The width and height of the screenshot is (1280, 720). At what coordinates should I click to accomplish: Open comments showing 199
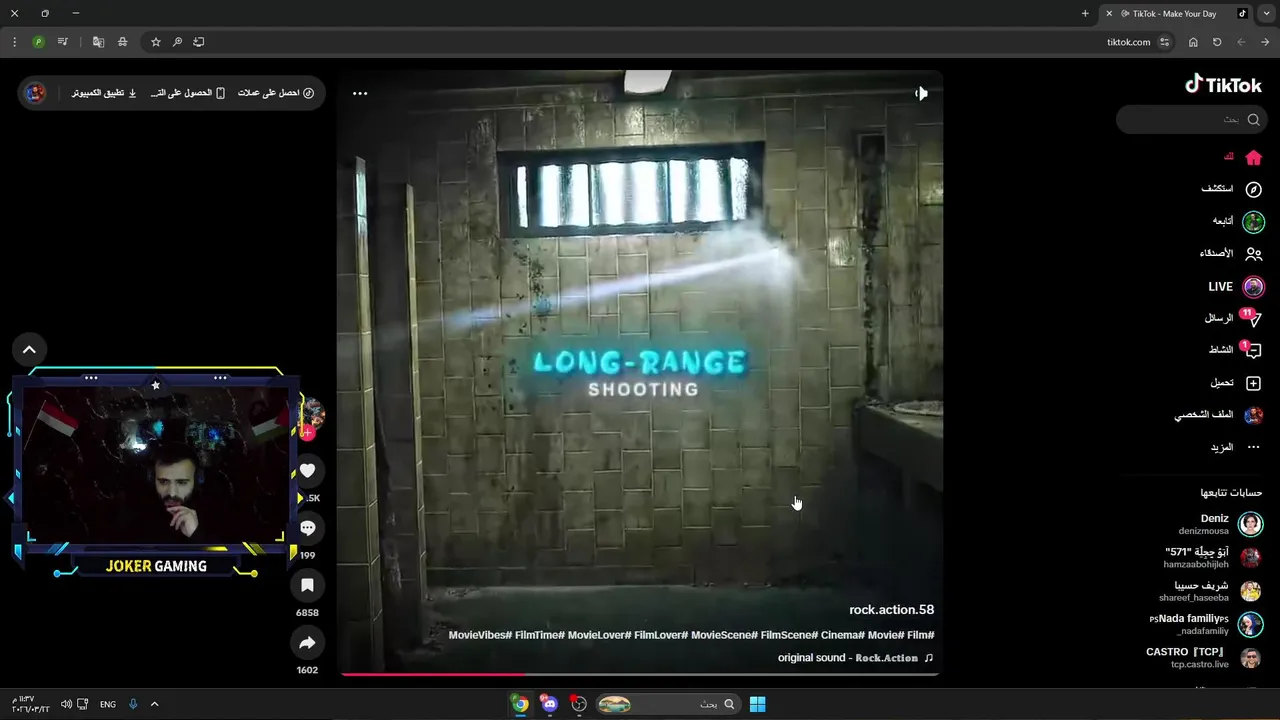pos(307,528)
